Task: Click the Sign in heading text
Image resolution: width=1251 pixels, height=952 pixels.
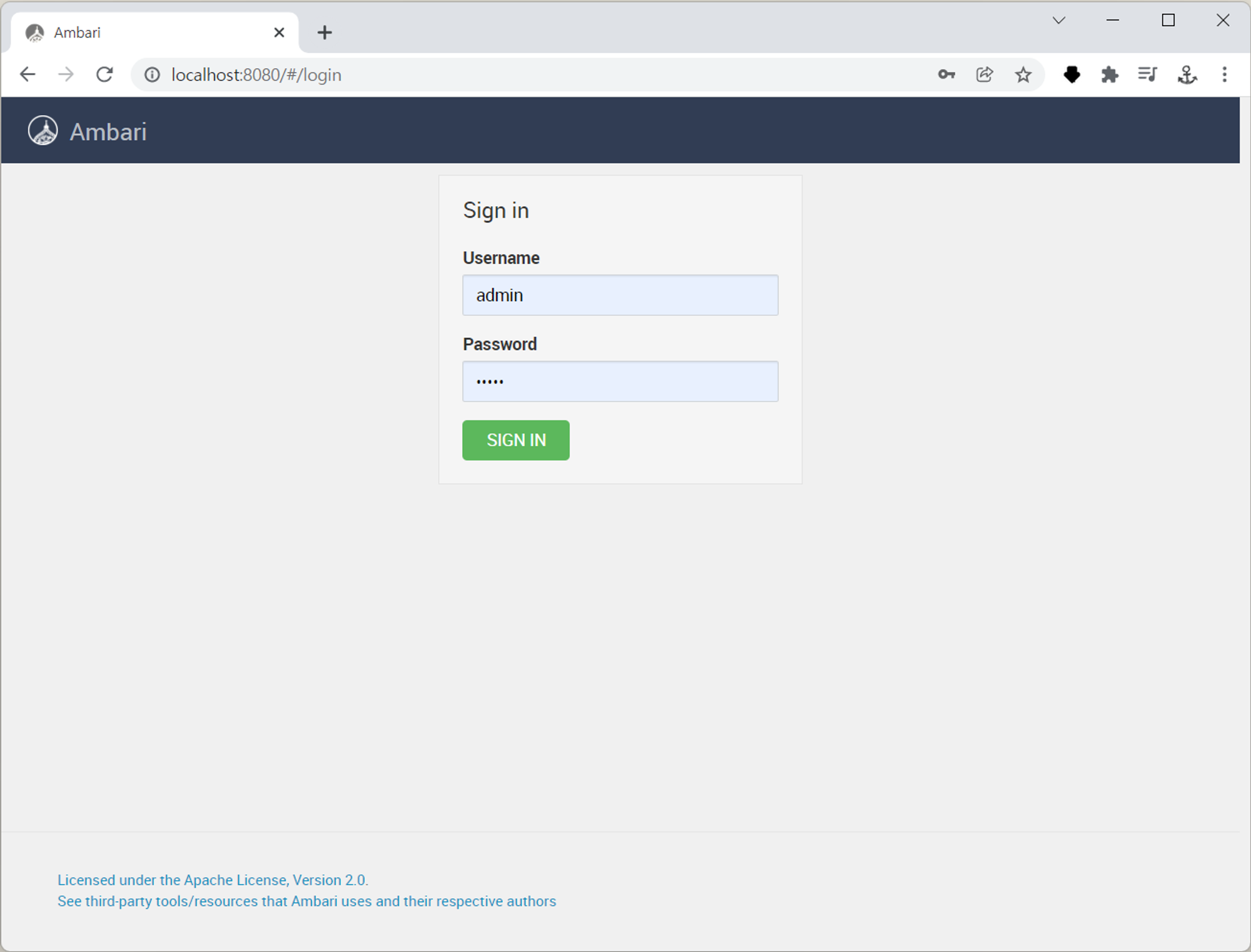Action: (x=496, y=211)
